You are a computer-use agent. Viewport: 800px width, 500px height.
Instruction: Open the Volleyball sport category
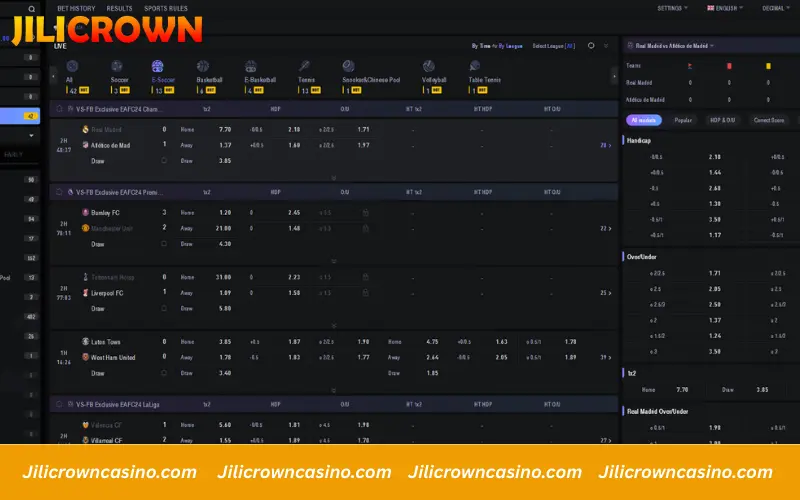pos(431,68)
